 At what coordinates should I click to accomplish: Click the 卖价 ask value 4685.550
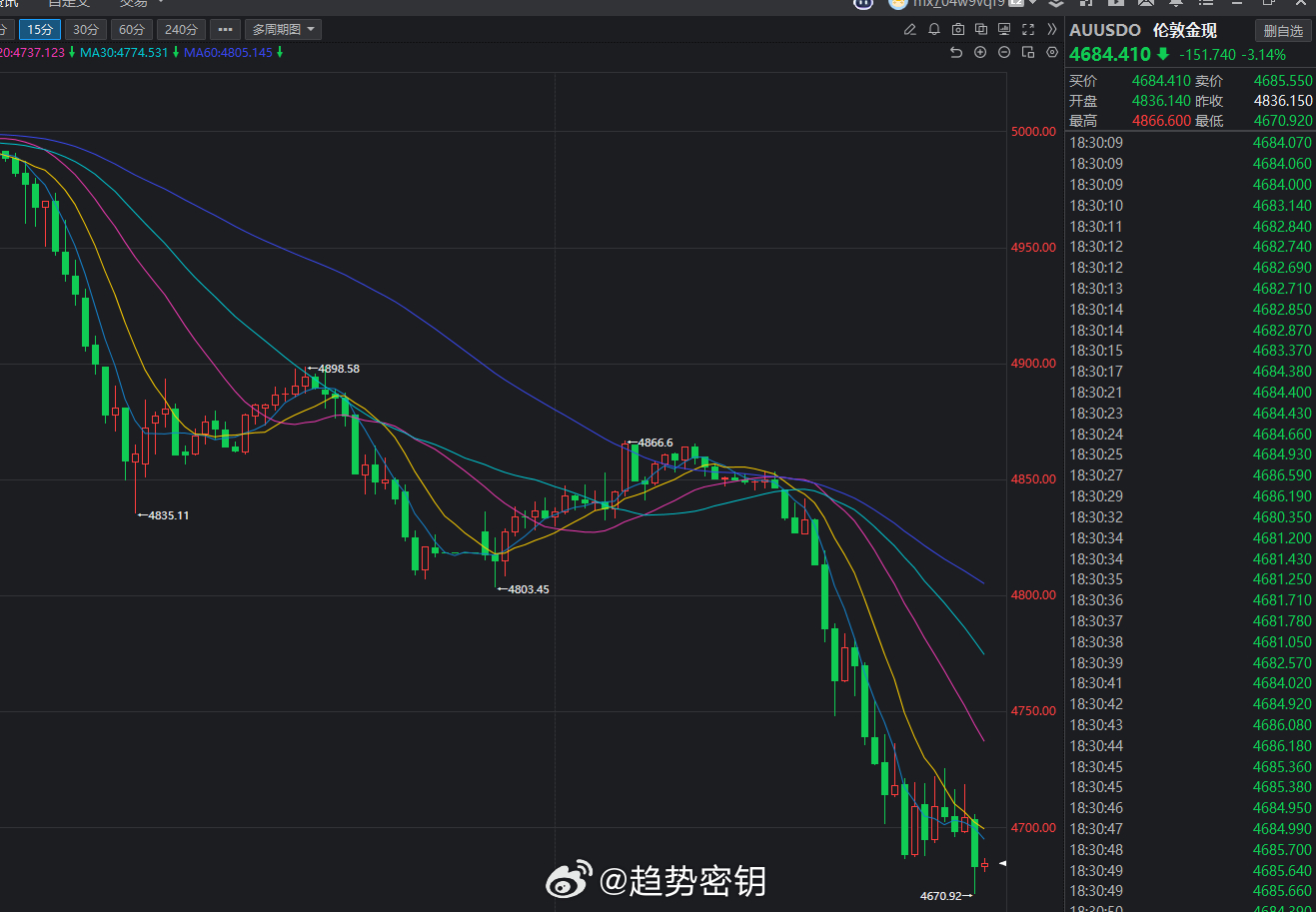[1283, 81]
